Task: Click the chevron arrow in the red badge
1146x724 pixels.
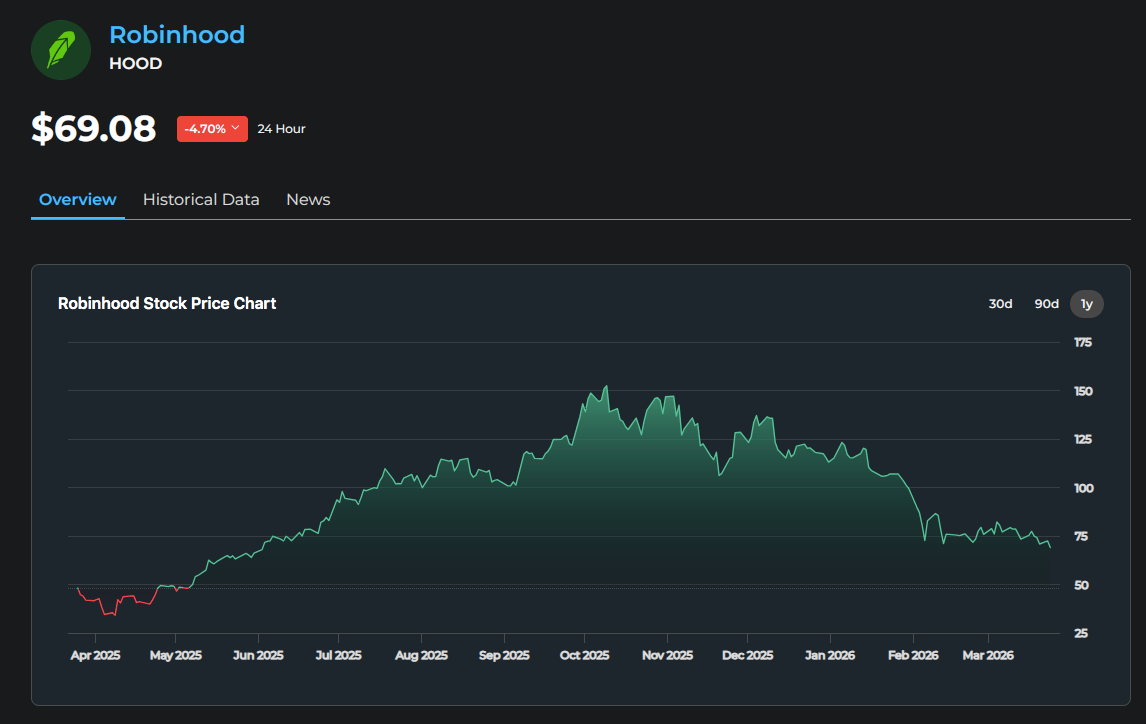Action: tap(235, 129)
